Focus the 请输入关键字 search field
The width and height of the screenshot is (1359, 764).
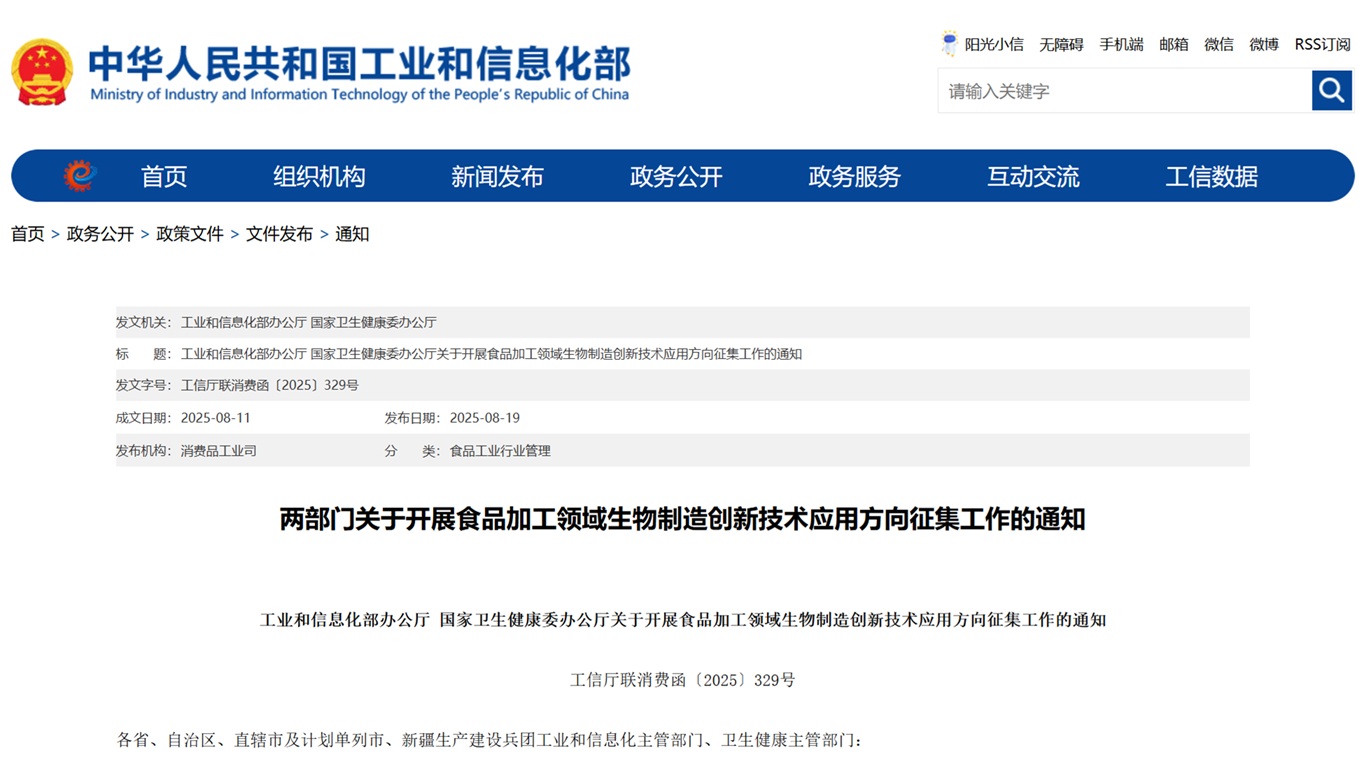point(1123,91)
